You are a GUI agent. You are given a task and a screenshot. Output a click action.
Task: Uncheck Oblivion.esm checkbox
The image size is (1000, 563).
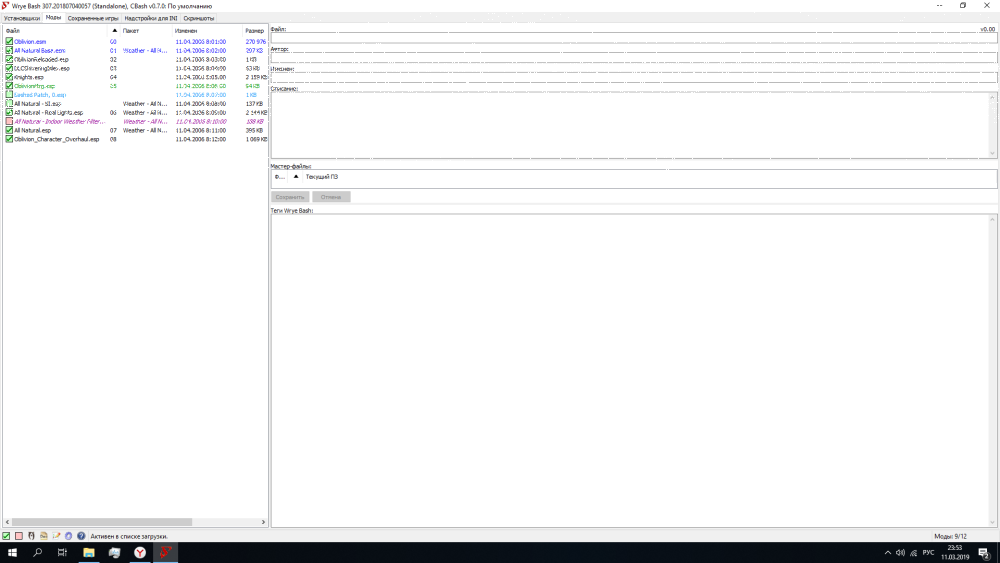tap(9, 41)
